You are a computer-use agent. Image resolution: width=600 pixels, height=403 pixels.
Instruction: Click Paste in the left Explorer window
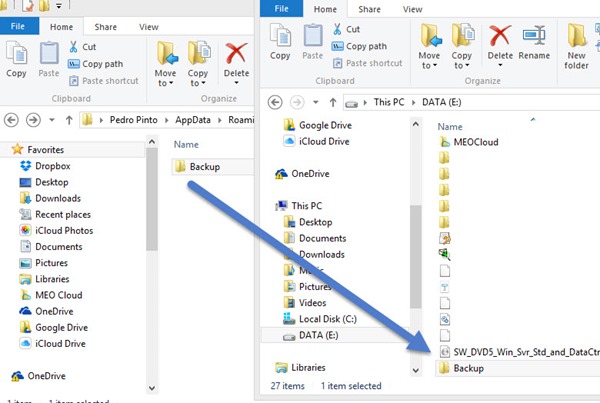49,59
